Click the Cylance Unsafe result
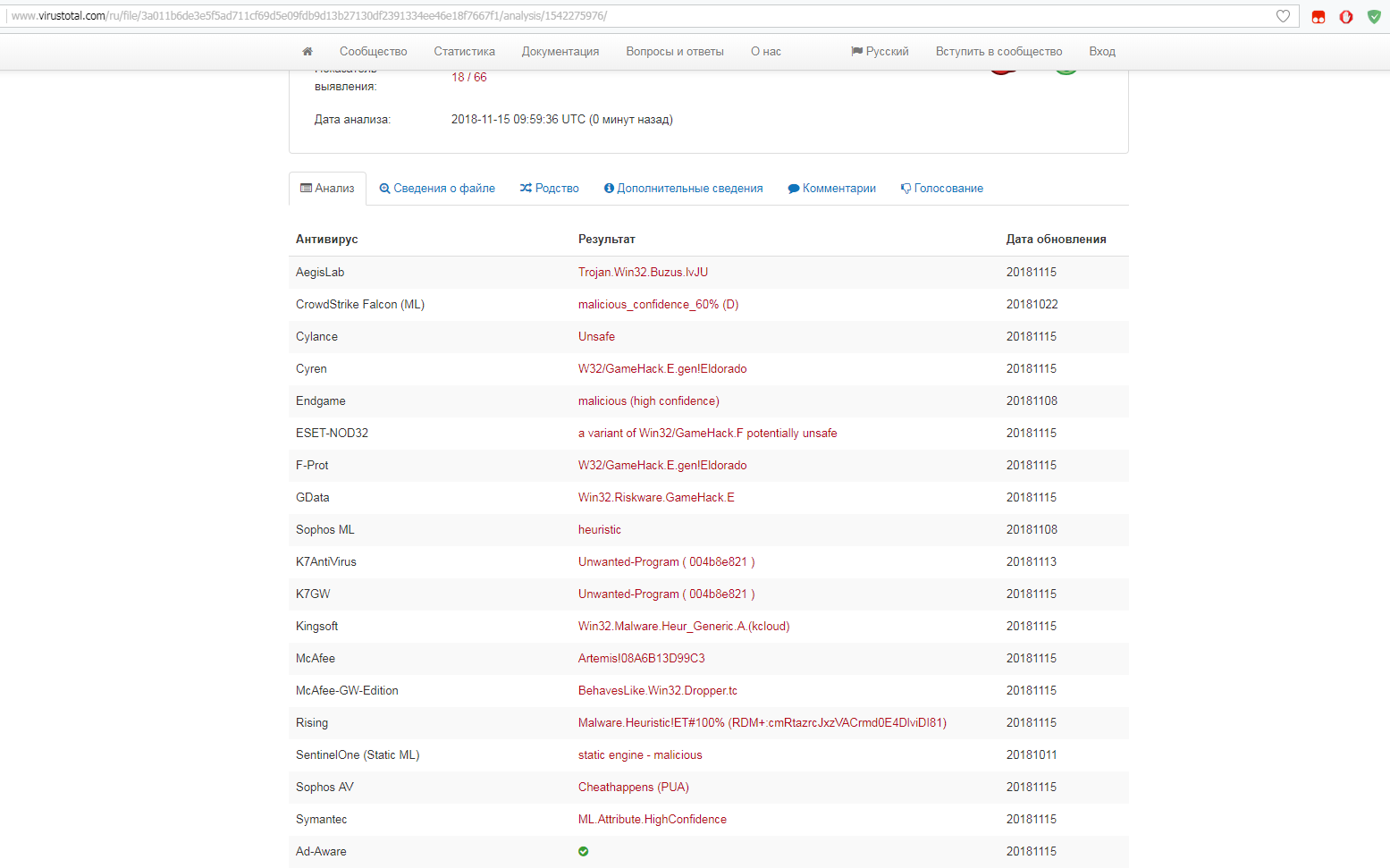1390x868 pixels. pyautogui.click(x=596, y=337)
